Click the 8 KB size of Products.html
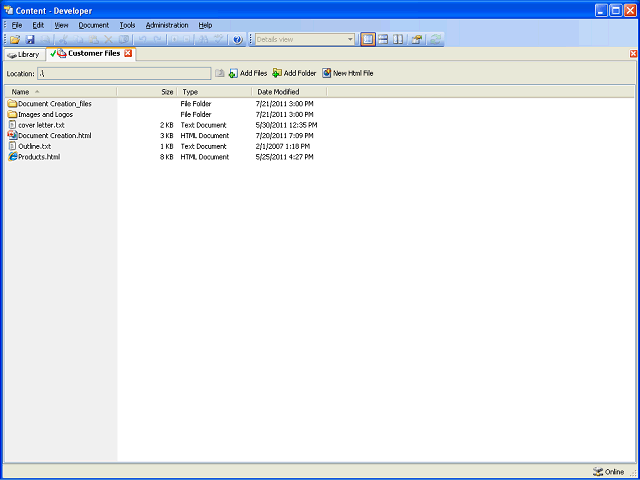 (167, 157)
